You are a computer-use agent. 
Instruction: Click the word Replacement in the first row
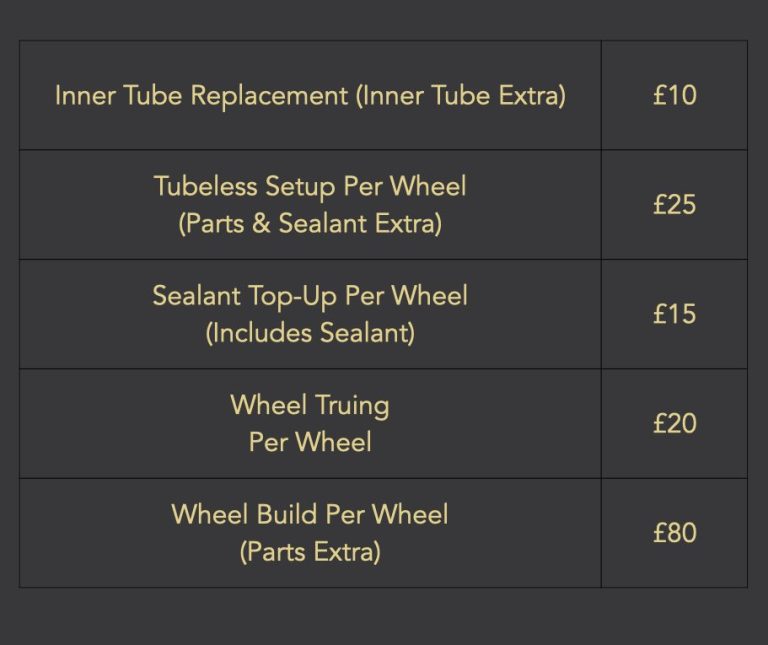pos(269,95)
